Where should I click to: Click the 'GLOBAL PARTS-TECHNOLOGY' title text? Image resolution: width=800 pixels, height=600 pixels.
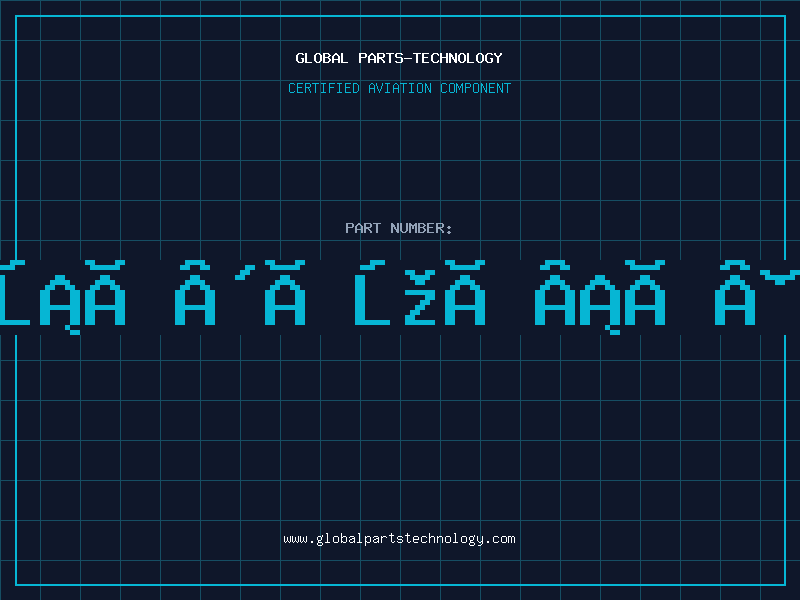click(399, 58)
